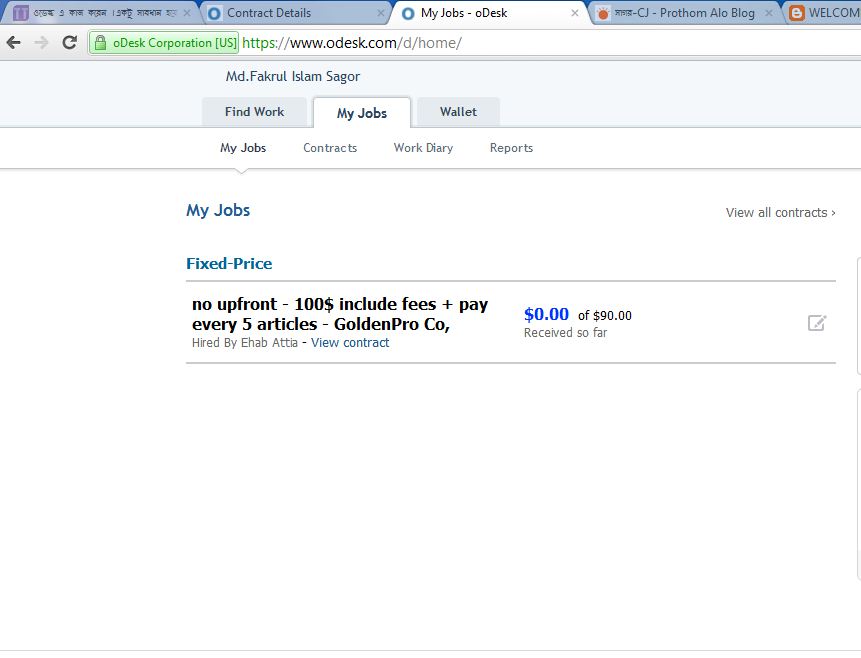The image size is (861, 658).
Task: Open the Reports sub-navigation item
Action: pos(511,148)
